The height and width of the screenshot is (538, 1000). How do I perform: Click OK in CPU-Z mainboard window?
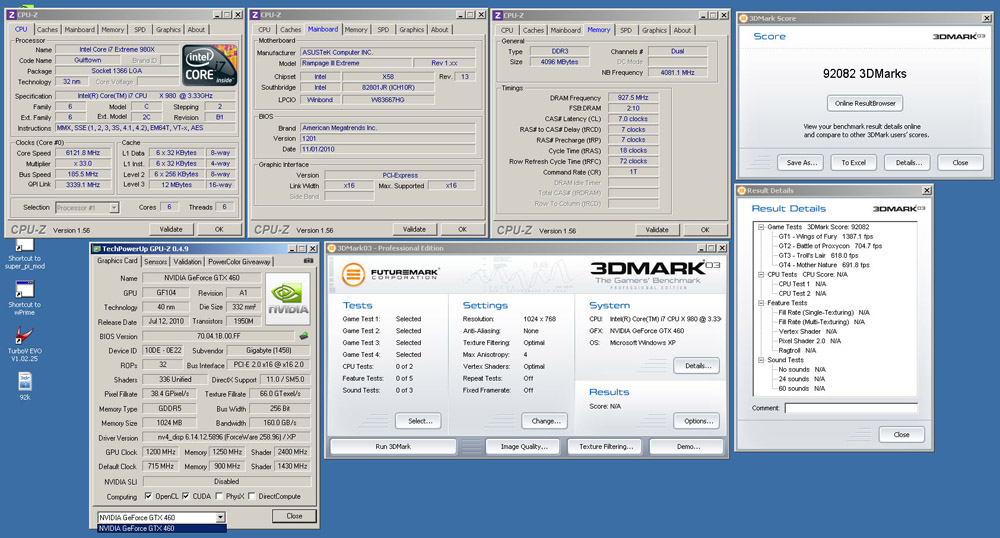pyautogui.click(x=462, y=229)
